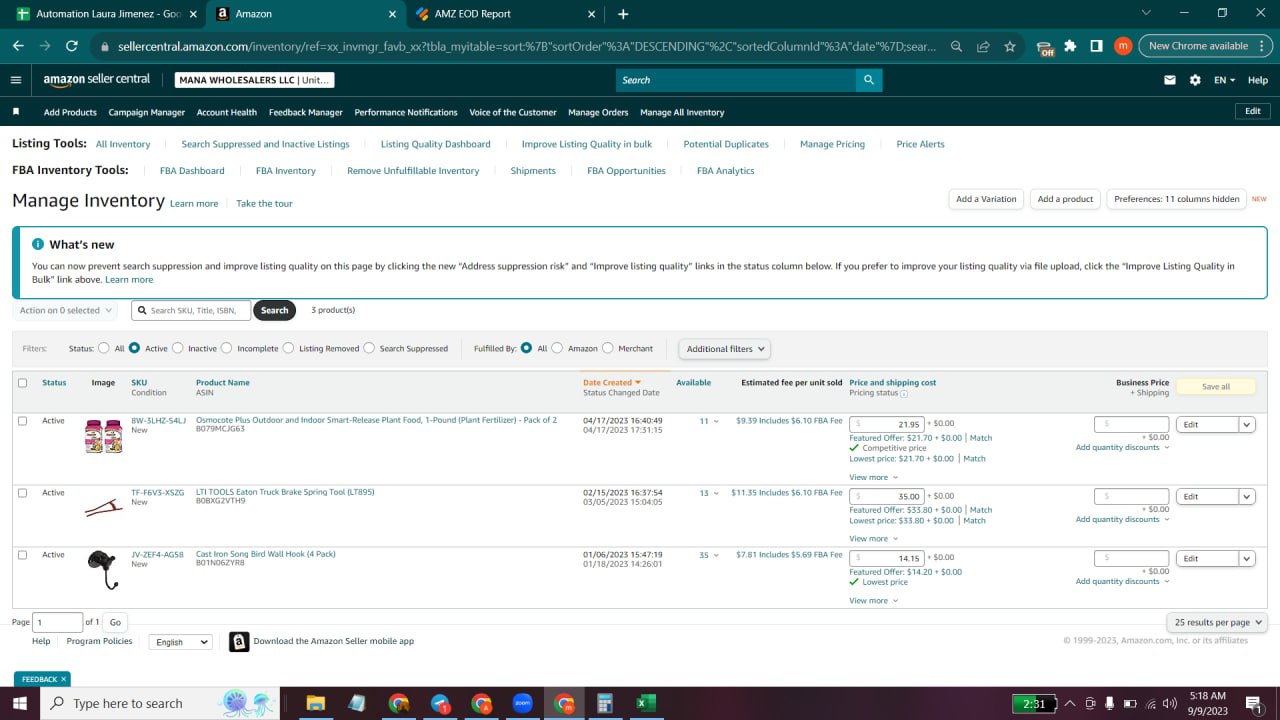Bookmark this page with the star icon
The height and width of the screenshot is (720, 1280).
click(1010, 46)
